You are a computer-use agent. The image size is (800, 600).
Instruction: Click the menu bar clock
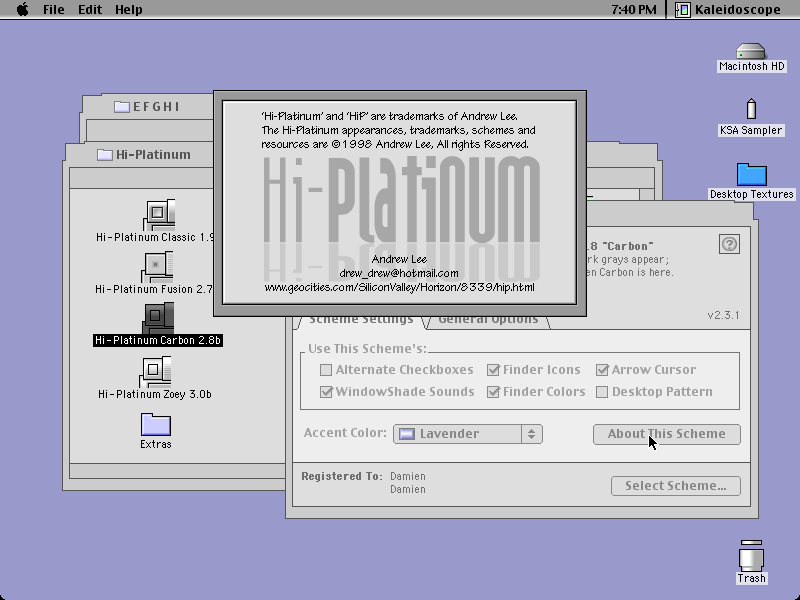pyautogui.click(x=634, y=9)
